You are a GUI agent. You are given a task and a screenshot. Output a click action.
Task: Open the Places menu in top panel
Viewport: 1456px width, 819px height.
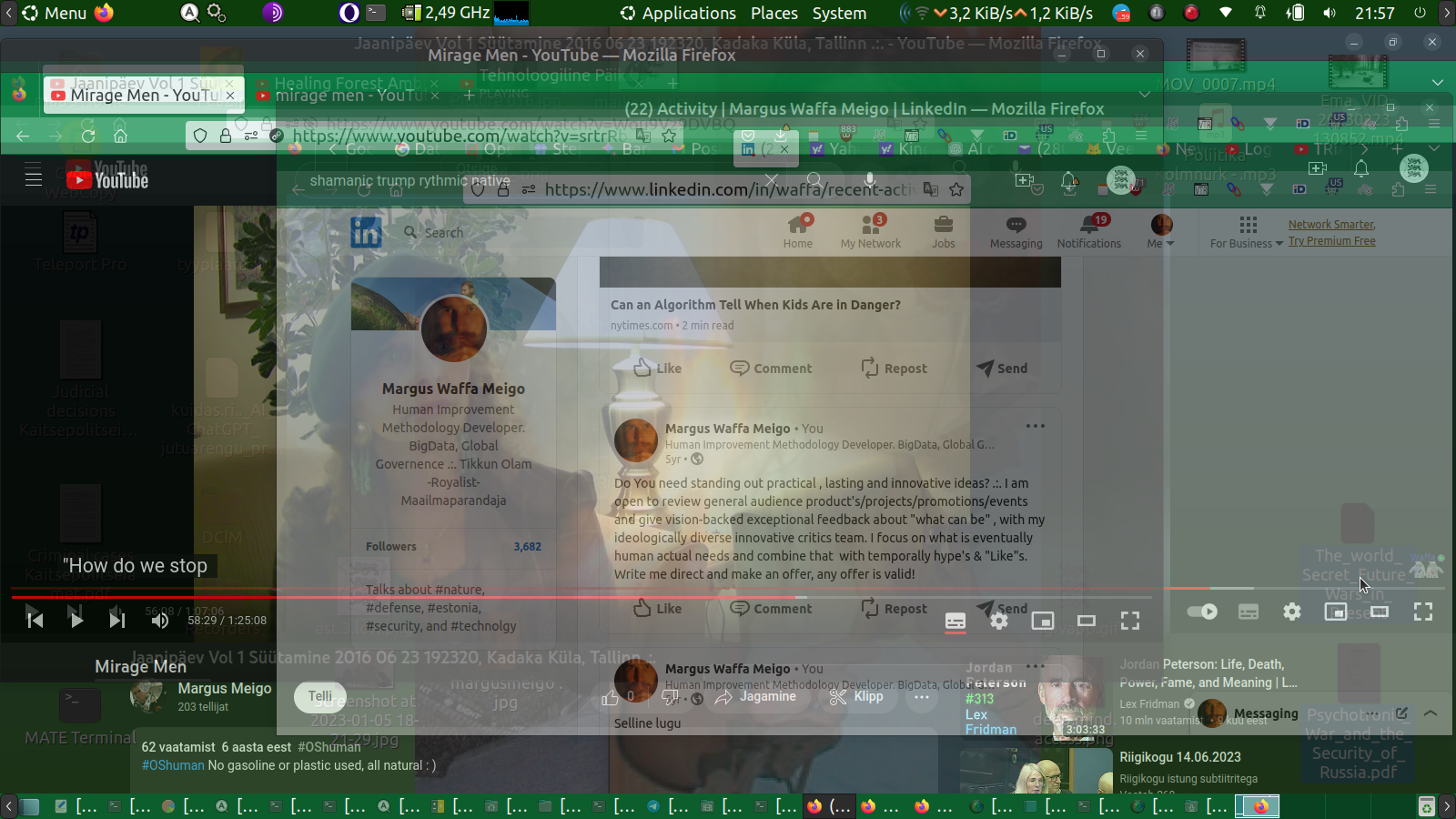774,13
